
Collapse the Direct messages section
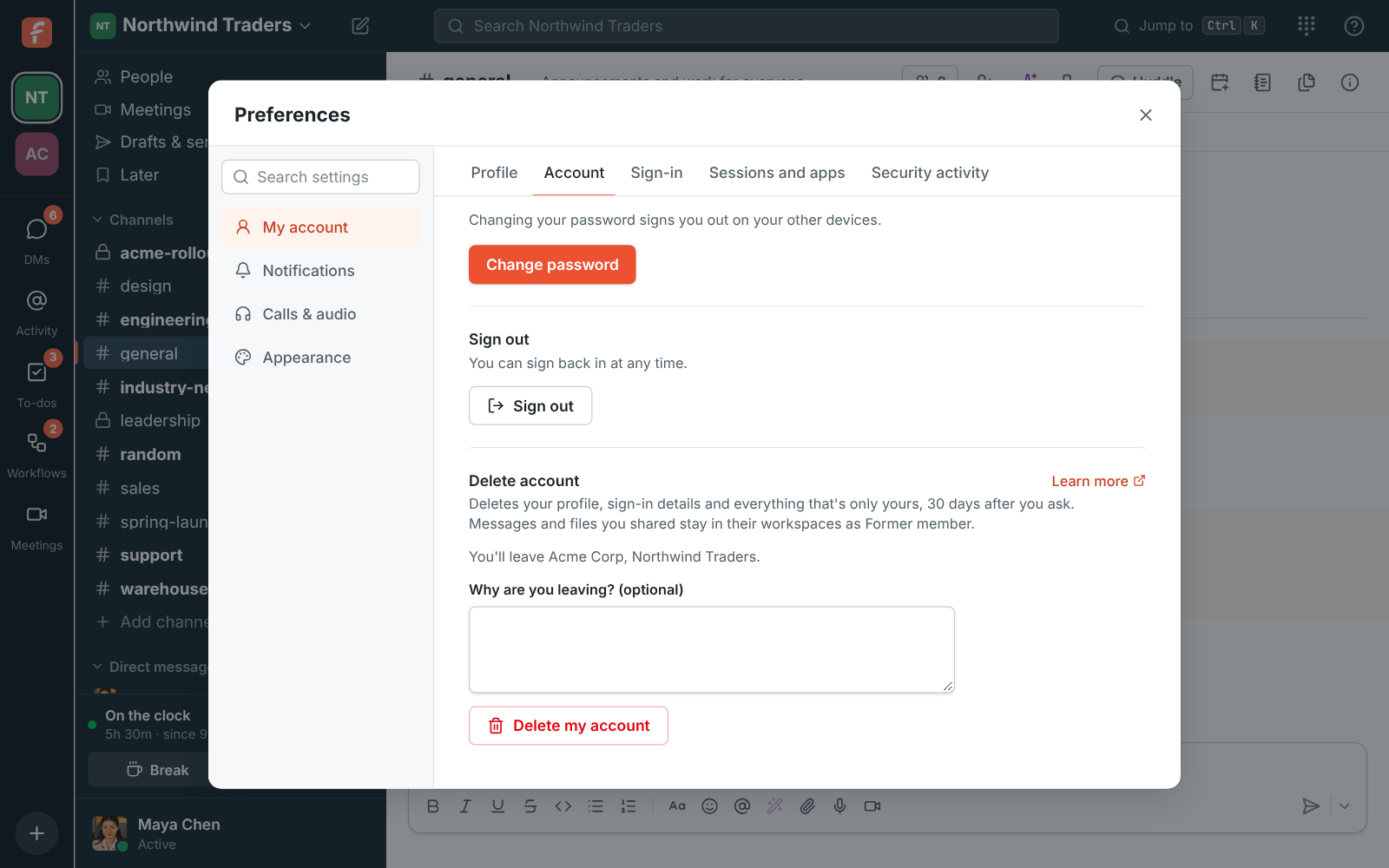(x=150, y=667)
